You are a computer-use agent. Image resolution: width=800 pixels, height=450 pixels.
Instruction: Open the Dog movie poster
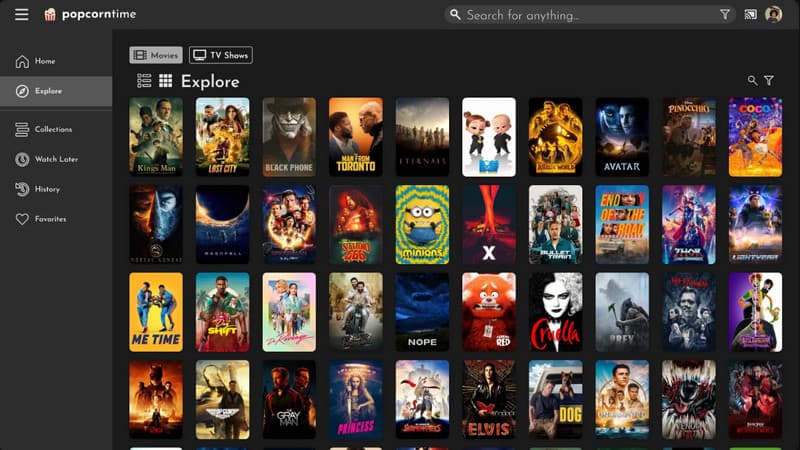click(556, 399)
